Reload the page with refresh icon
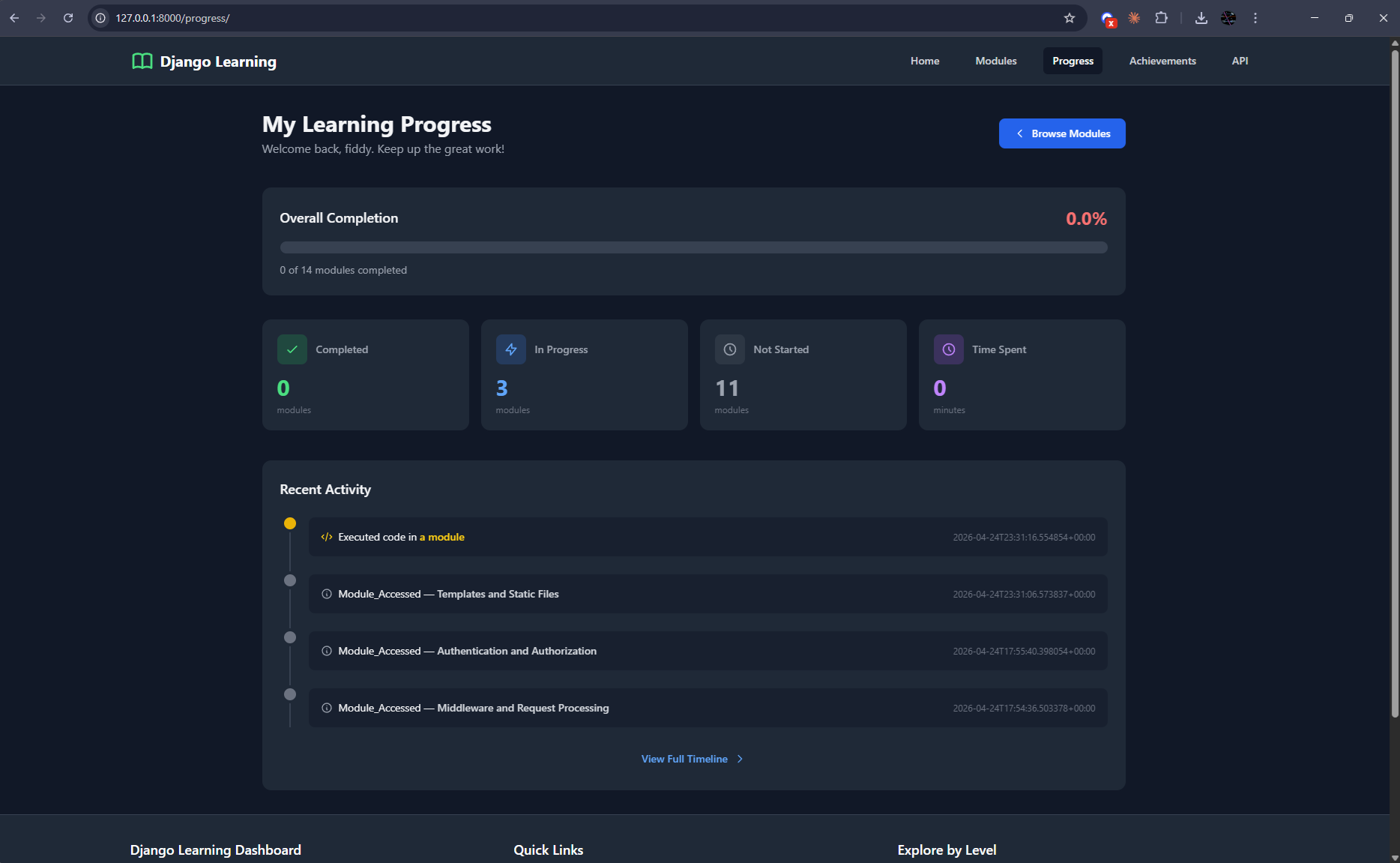Viewport: 1400px width, 863px height. tap(68, 18)
